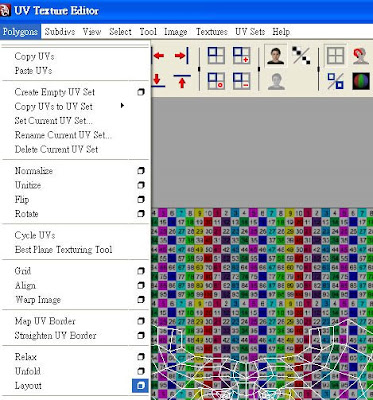This screenshot has width=373, height=400.
Task: Click blue grid icon with red plus
Action: coord(241,55)
